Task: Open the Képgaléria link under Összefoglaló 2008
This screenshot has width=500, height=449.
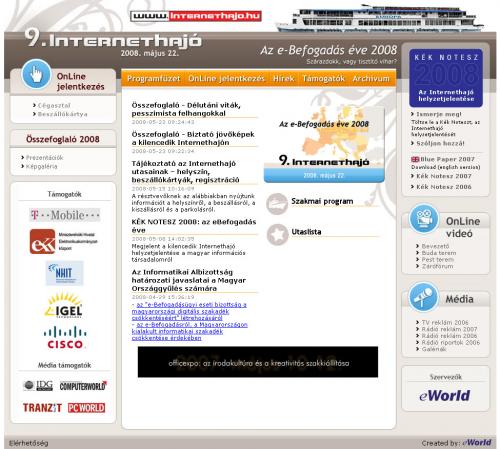Action: coord(42,166)
